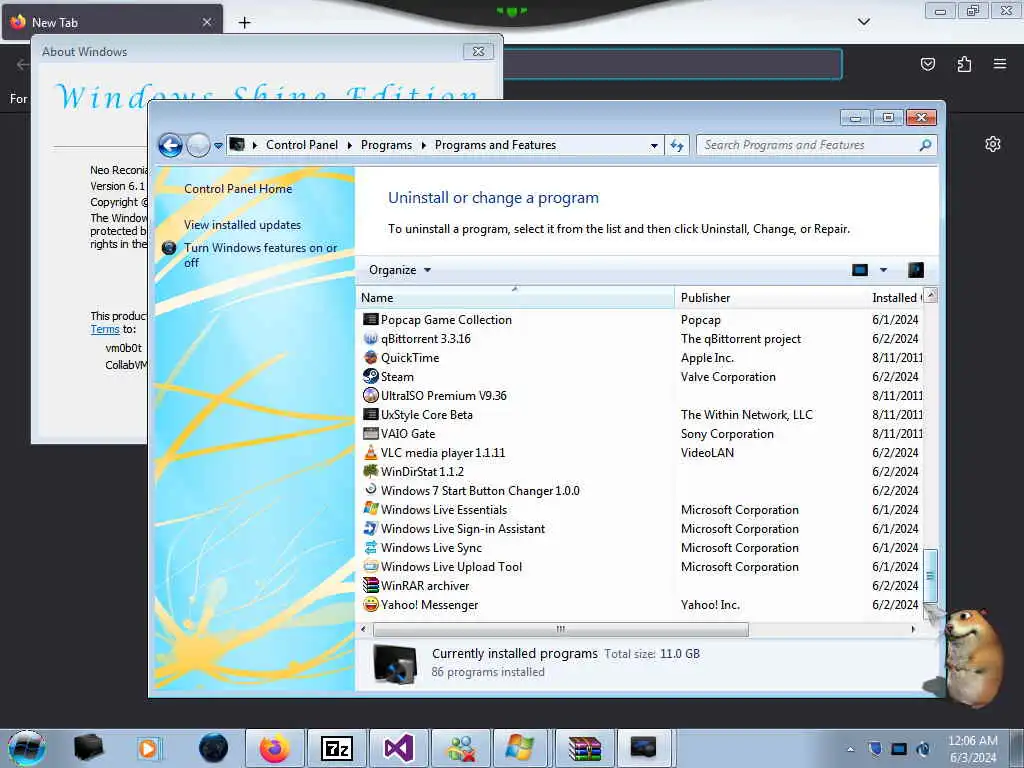Open View installed updates link
The width and height of the screenshot is (1024, 768).
pos(242,225)
